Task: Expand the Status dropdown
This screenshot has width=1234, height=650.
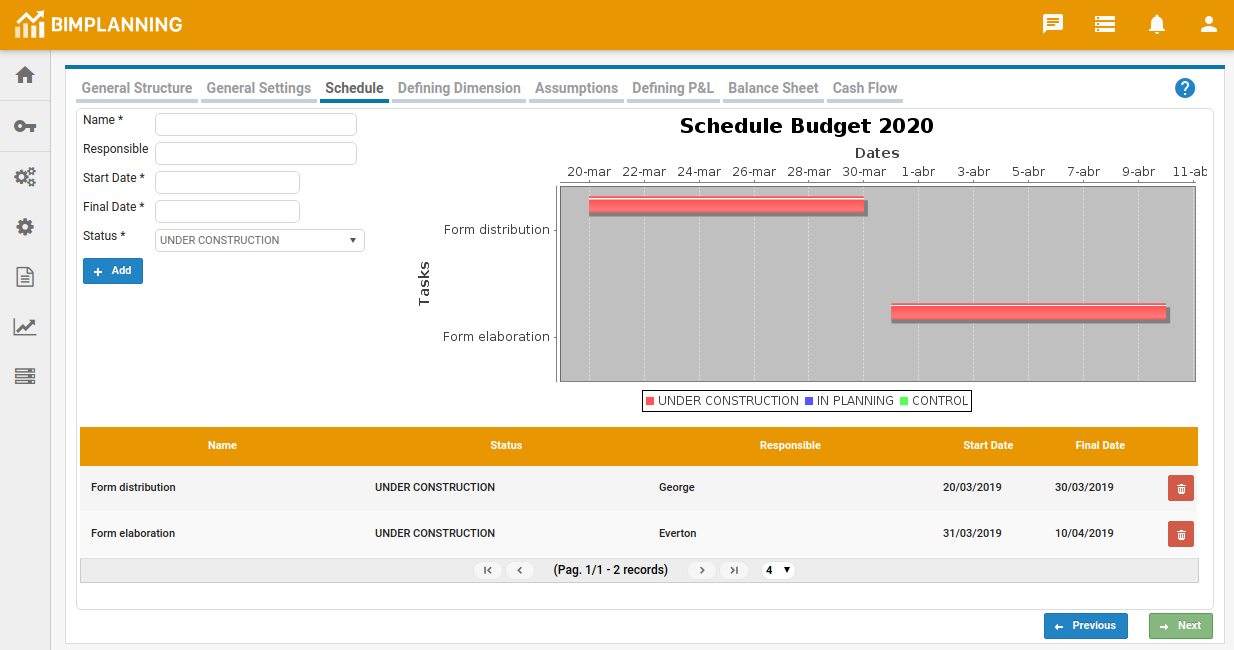Action: point(260,240)
